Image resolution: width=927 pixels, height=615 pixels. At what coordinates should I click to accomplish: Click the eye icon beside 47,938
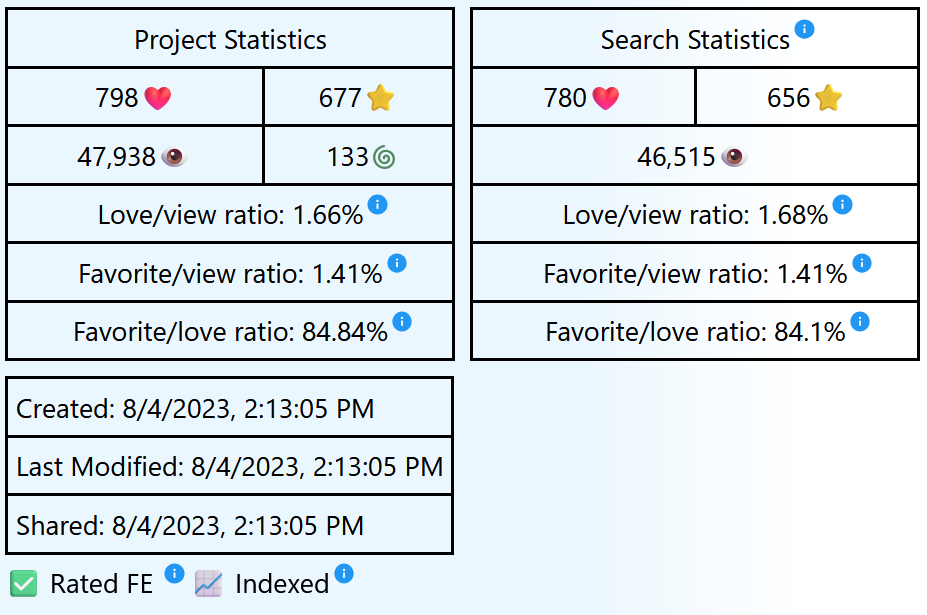tap(174, 157)
